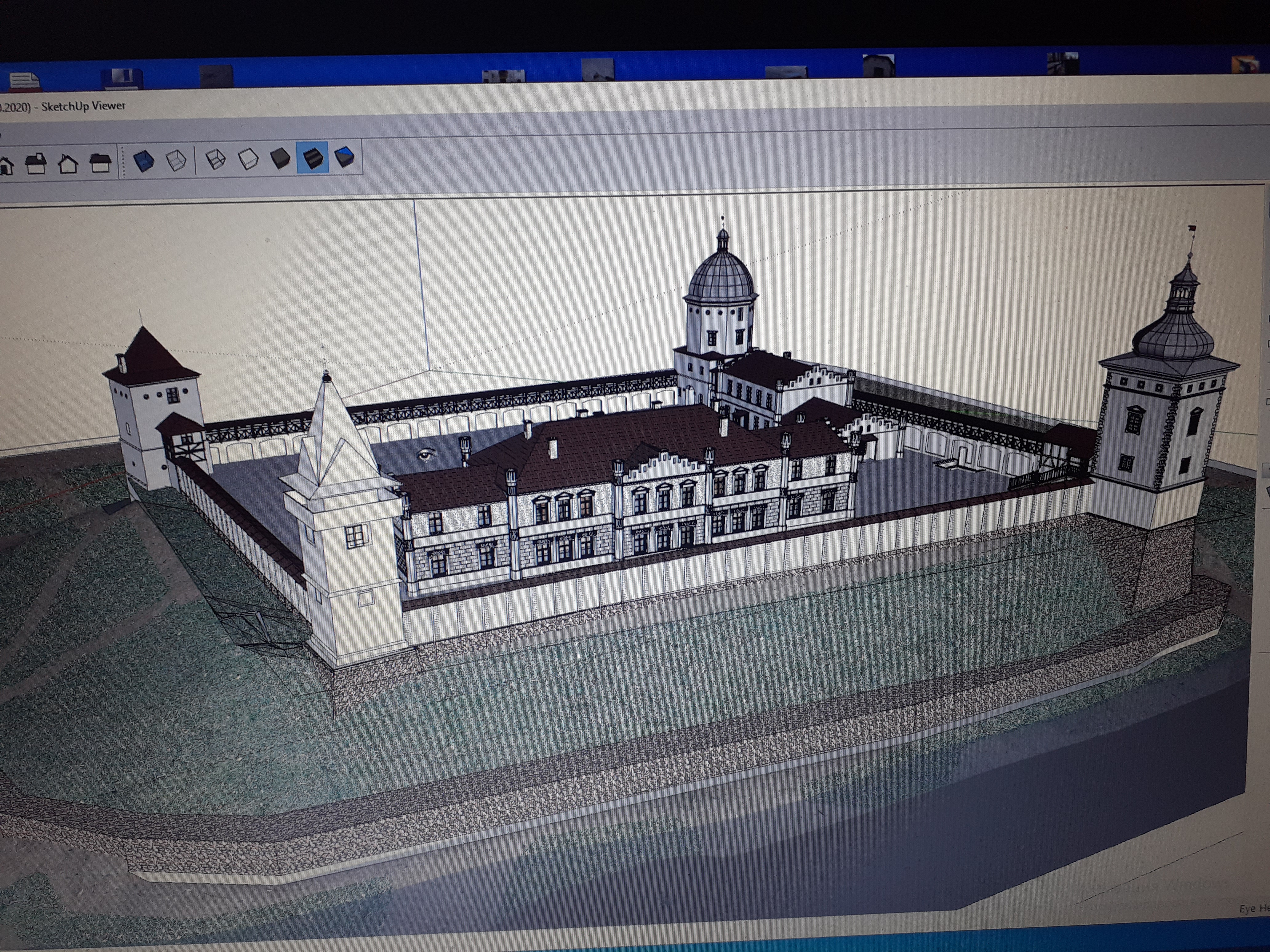Image resolution: width=1270 pixels, height=952 pixels.
Task: Click the partially visible house view icon
Action: pyautogui.click(x=6, y=166)
